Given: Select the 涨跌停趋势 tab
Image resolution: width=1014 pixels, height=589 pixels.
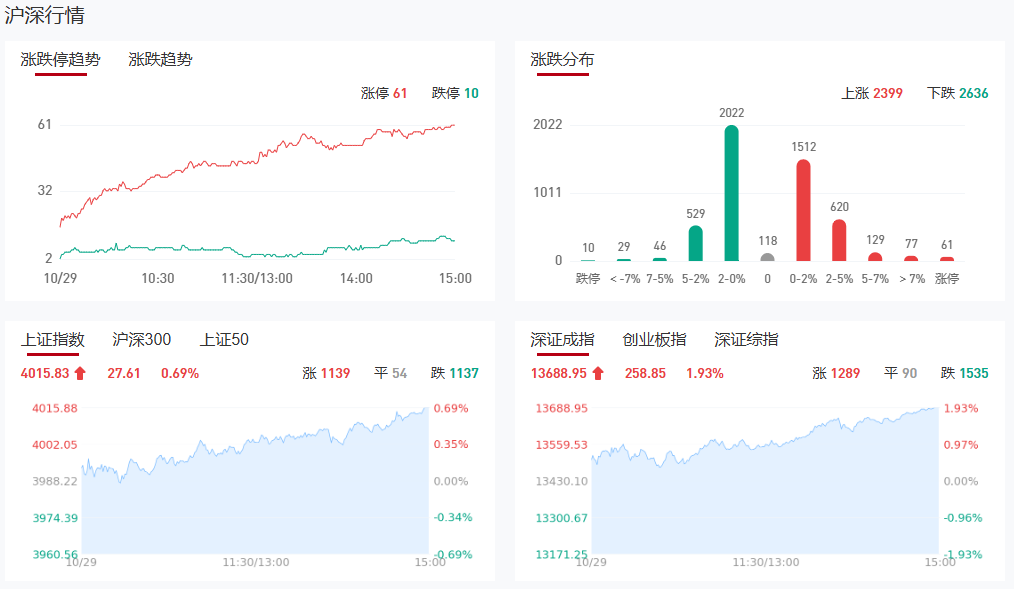Looking at the screenshot, I should coord(61,60).
